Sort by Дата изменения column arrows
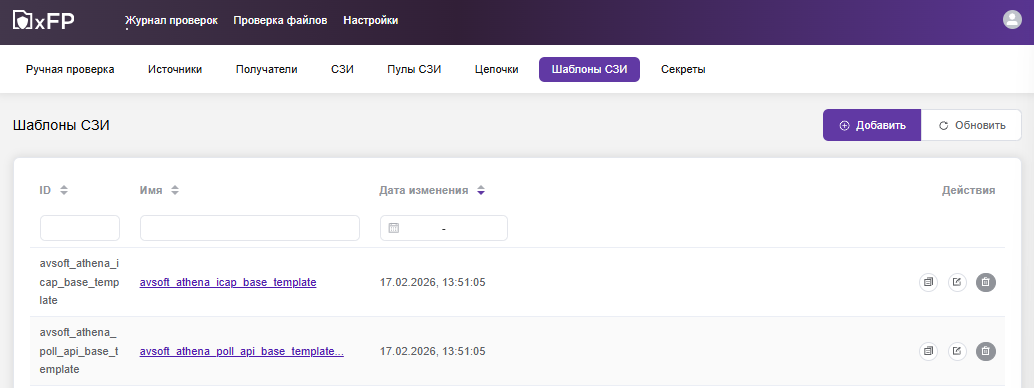 481,191
